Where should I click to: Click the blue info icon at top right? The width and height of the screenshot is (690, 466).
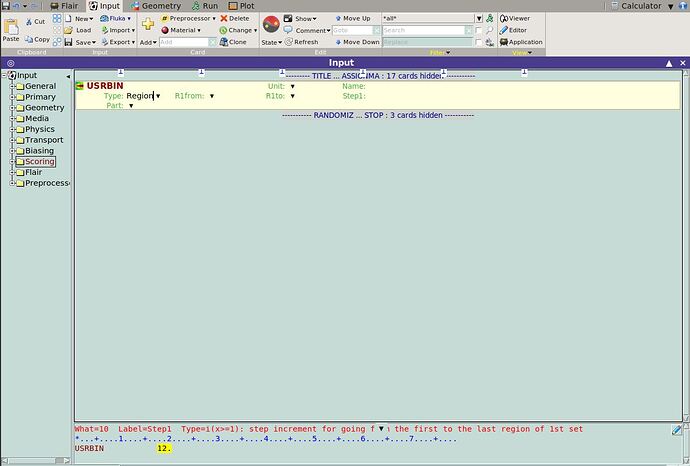point(683,6)
